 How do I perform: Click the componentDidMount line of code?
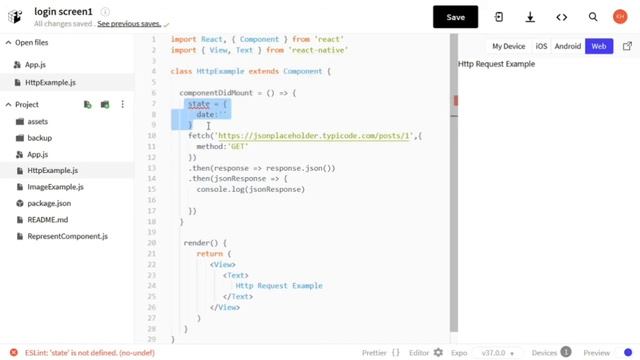coord(238,93)
